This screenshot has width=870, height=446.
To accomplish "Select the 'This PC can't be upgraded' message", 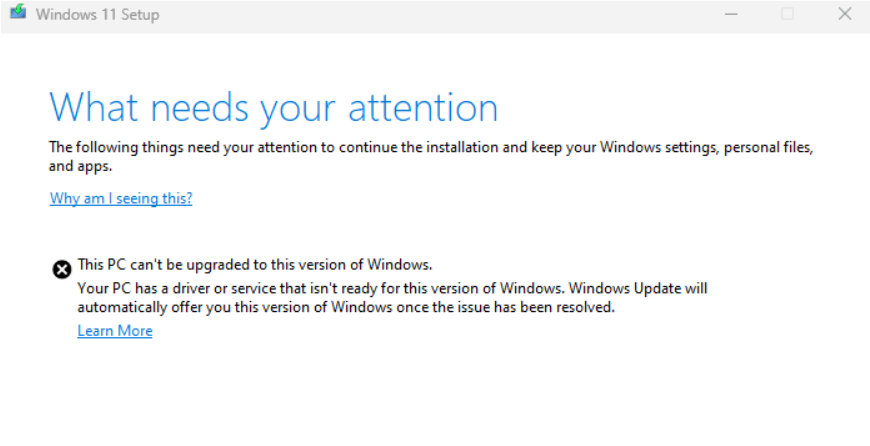I will (x=255, y=265).
